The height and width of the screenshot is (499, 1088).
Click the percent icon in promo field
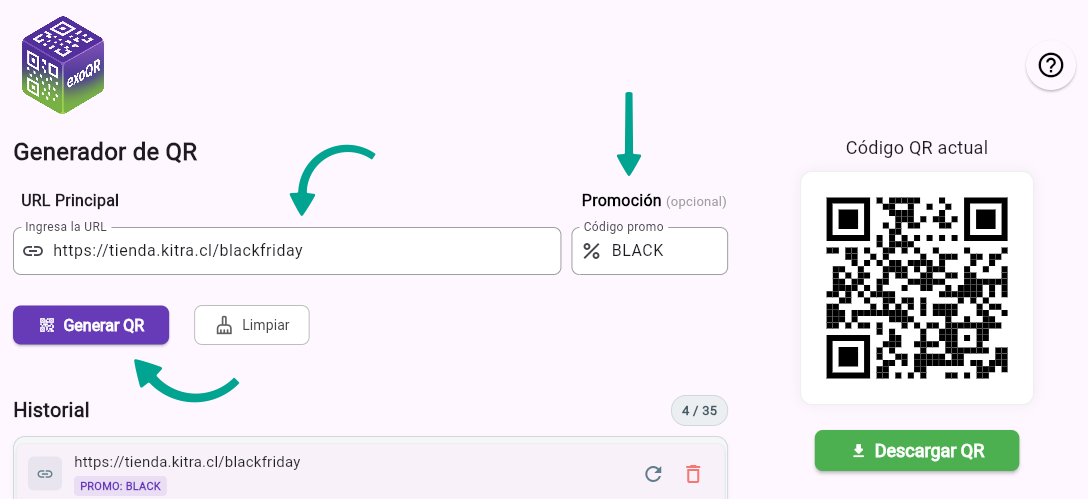[x=591, y=251]
